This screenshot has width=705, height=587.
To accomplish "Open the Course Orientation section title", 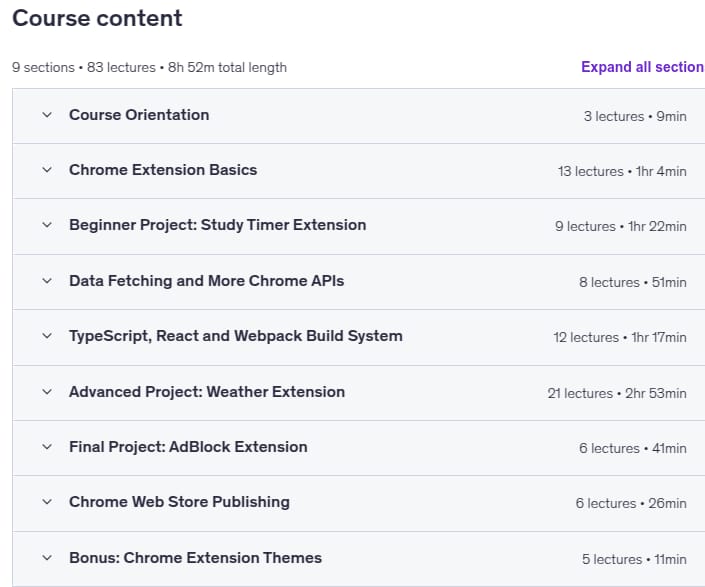I will pos(139,115).
